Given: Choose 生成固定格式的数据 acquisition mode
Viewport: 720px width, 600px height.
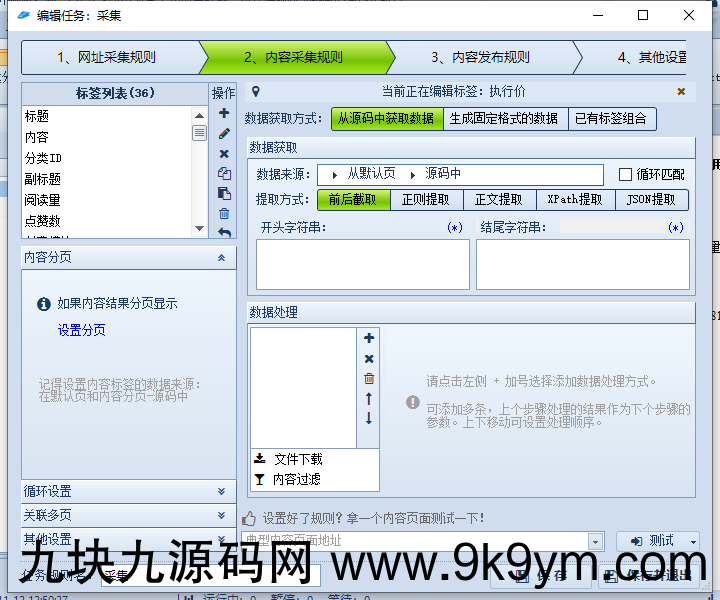Looking at the screenshot, I should pos(503,119).
